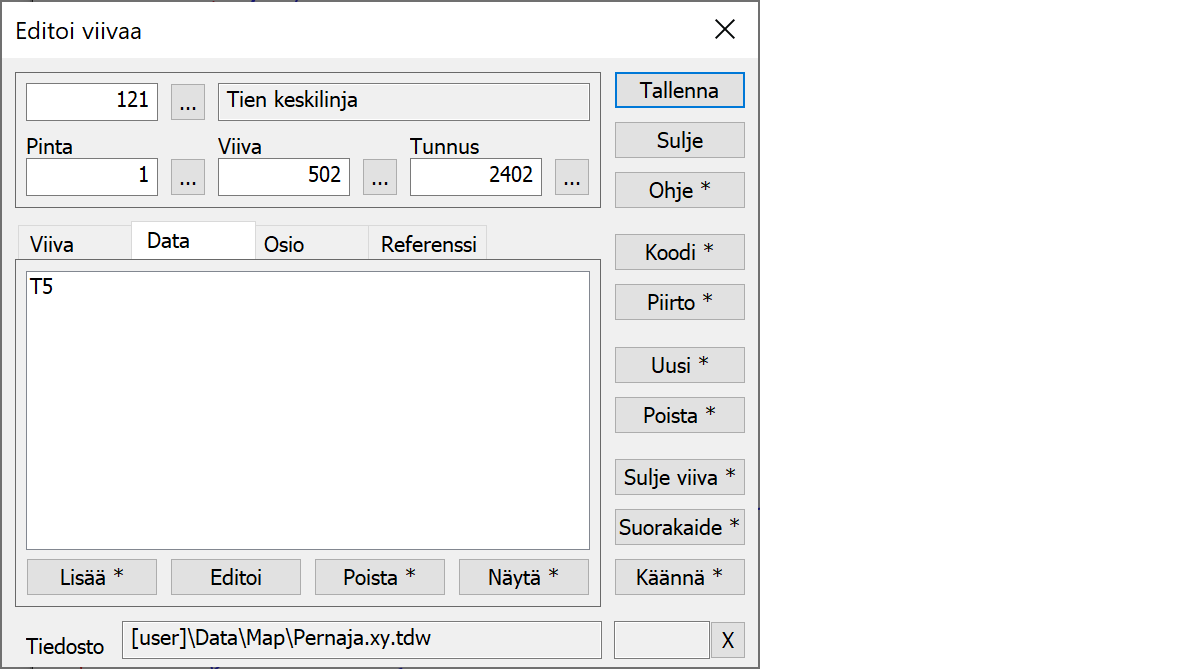Open browse button next to Viiva field
The width and height of the screenshot is (1200, 669).
(379, 177)
